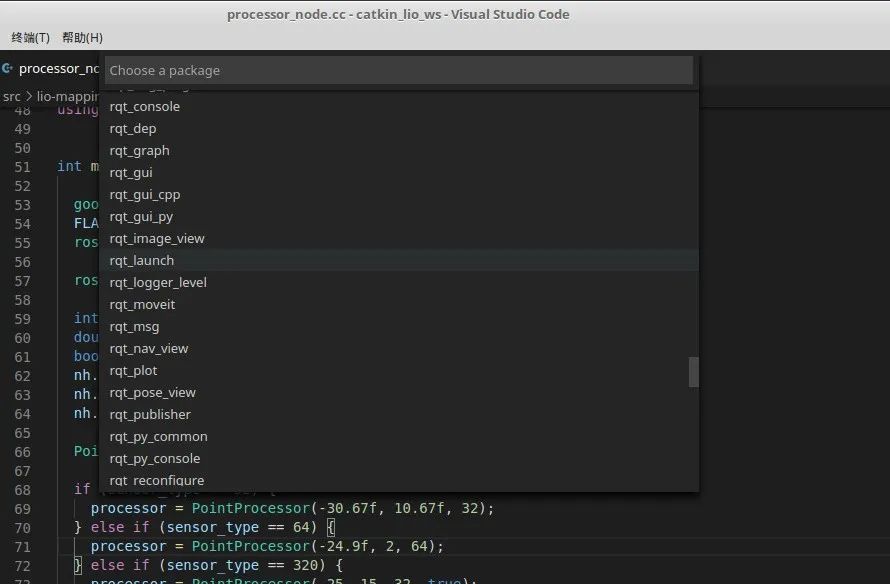
Task: Select the rqt_moveit package
Action: coord(399,305)
